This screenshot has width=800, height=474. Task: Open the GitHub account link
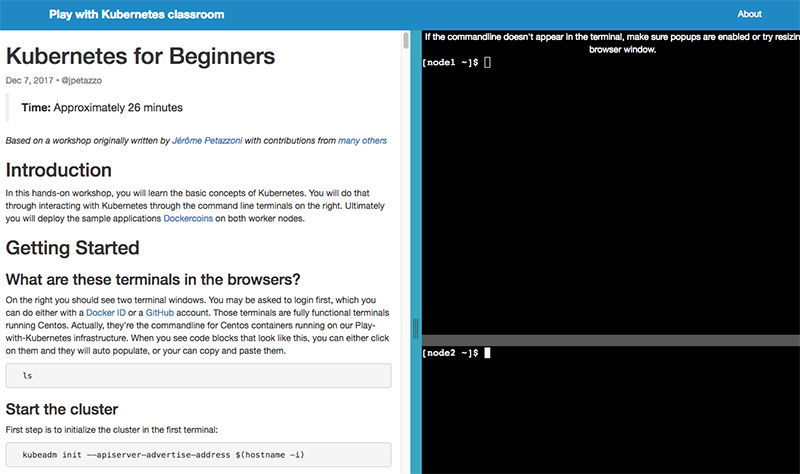pos(160,313)
